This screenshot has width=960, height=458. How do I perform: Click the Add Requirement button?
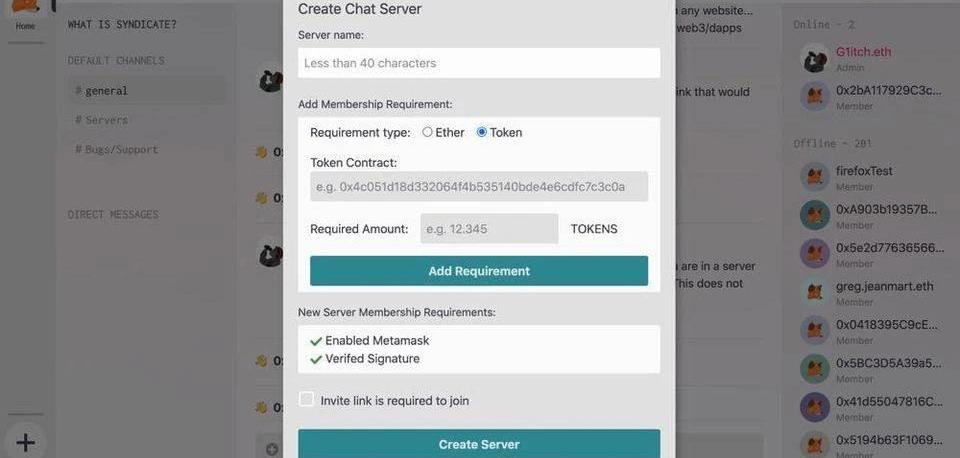tap(479, 271)
